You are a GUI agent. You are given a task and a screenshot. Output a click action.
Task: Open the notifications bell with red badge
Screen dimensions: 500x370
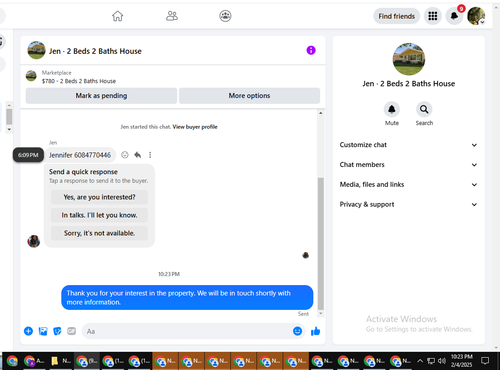pyautogui.click(x=454, y=16)
